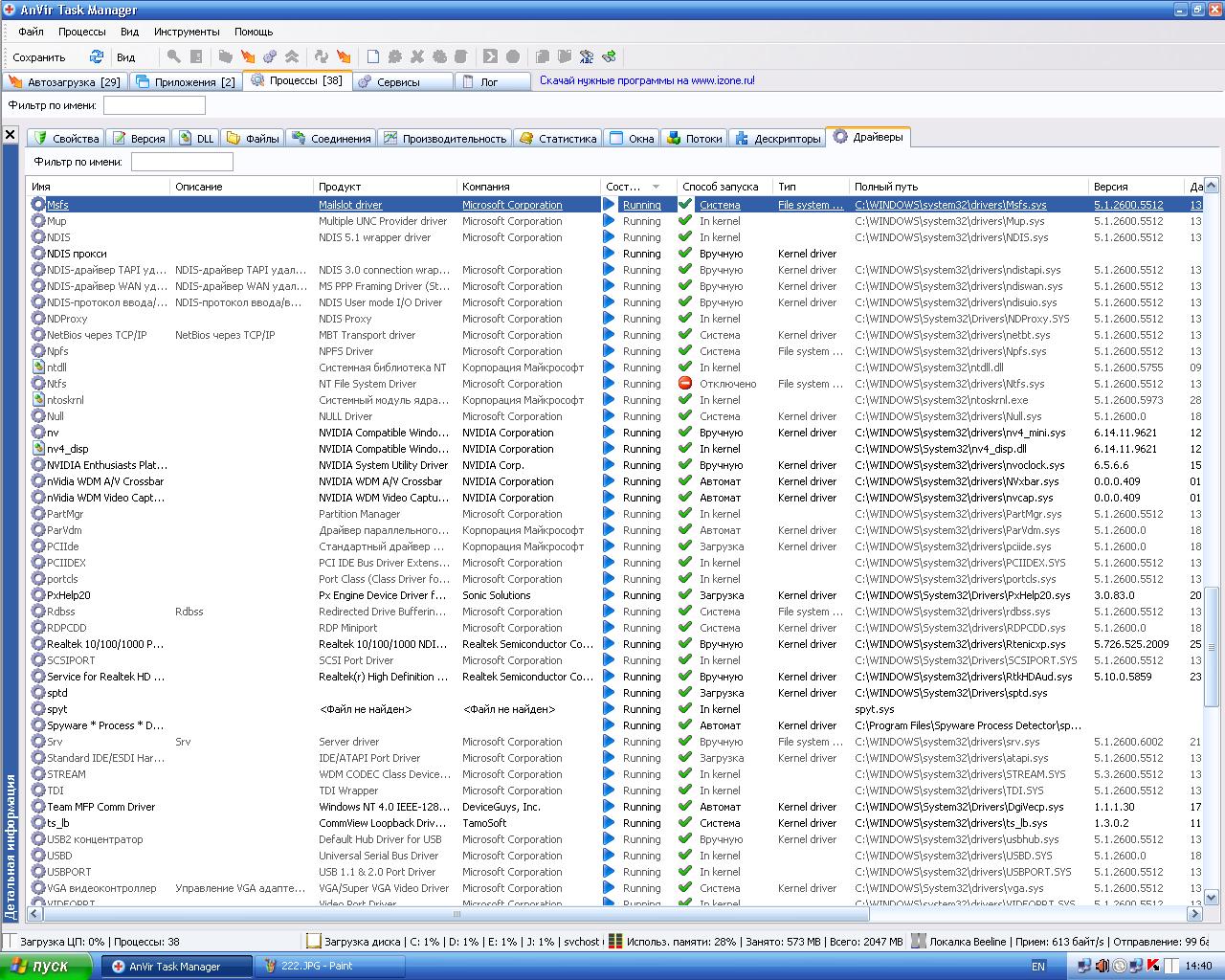Switch to the Автозагрузка [29] tab
This screenshot has width=1225, height=980.
64,82
